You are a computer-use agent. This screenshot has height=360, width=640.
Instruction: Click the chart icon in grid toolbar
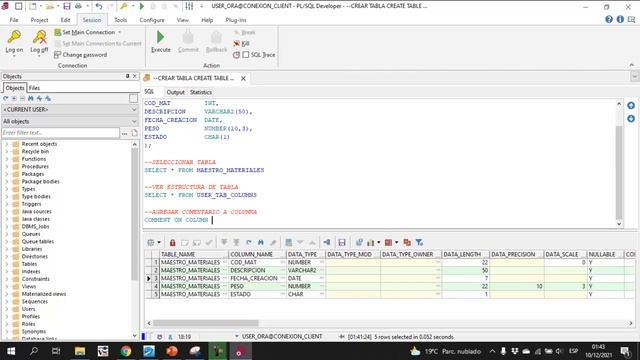coord(370,242)
